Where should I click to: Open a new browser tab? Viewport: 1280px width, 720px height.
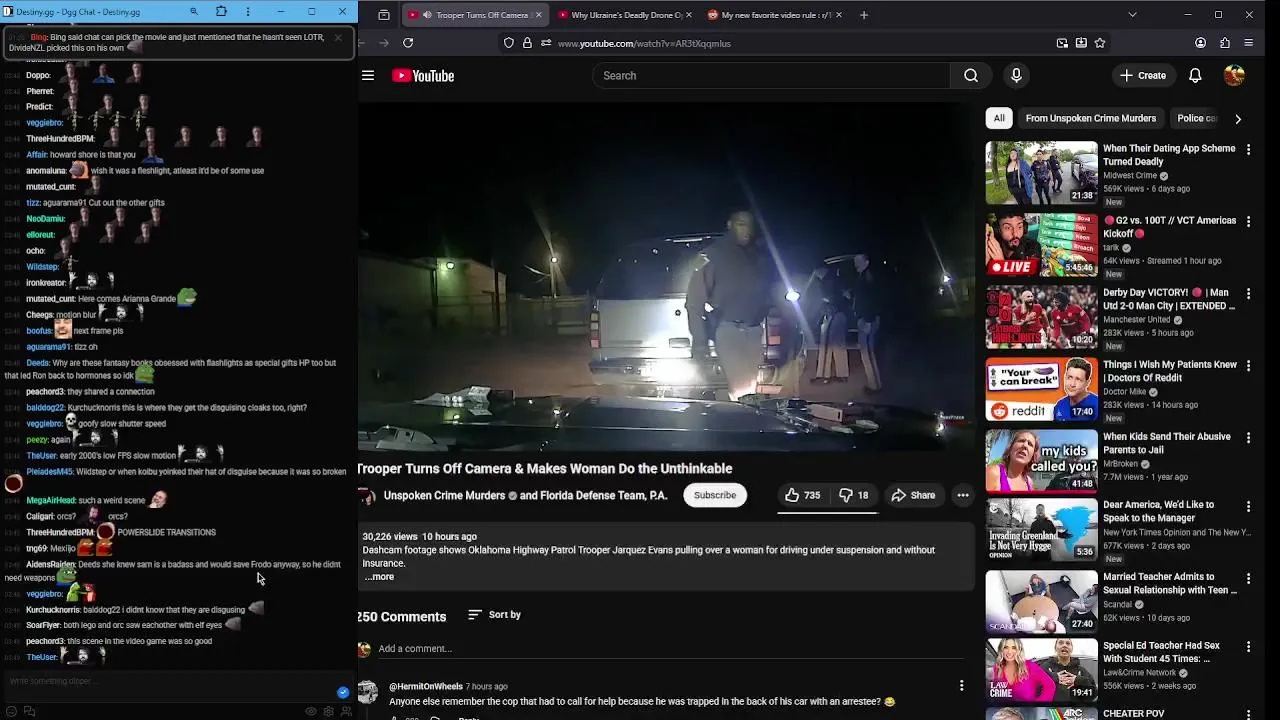pos(864,15)
